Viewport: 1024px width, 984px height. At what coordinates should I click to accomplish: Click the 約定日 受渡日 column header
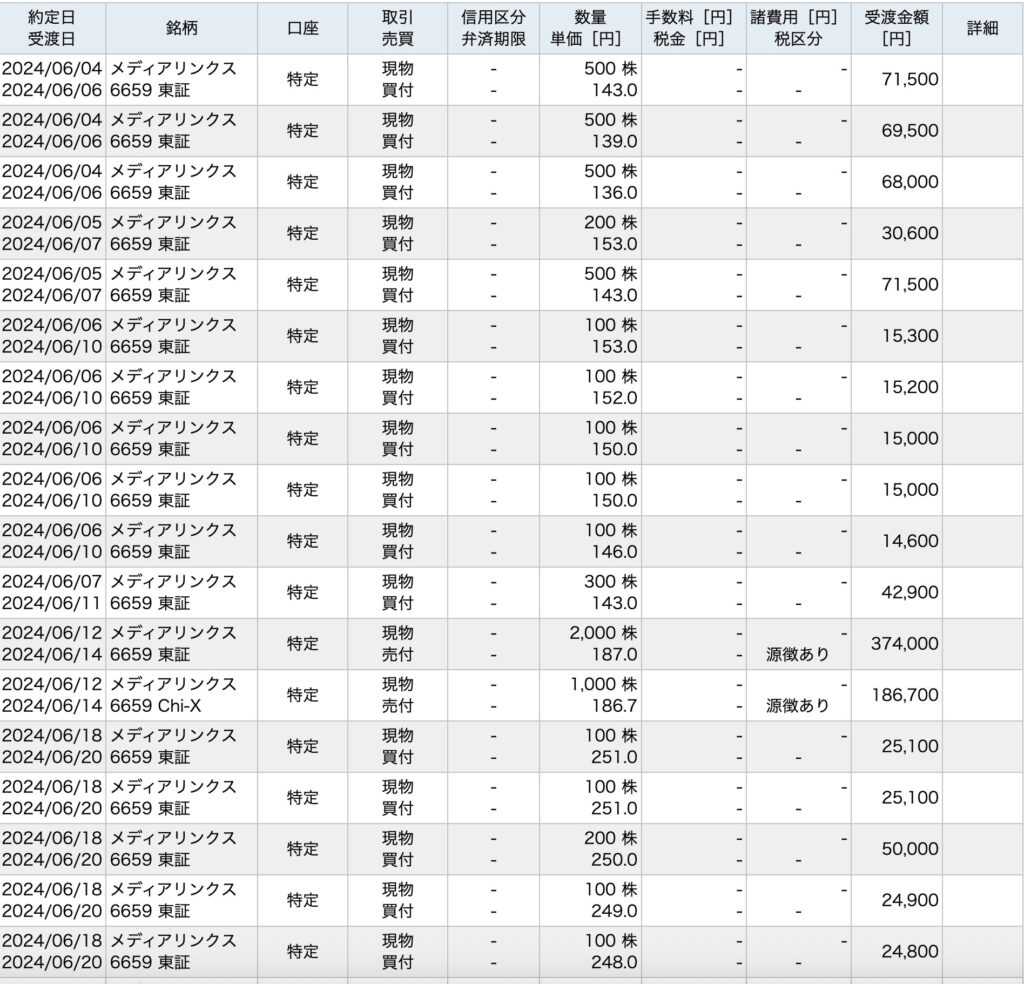(x=50, y=28)
